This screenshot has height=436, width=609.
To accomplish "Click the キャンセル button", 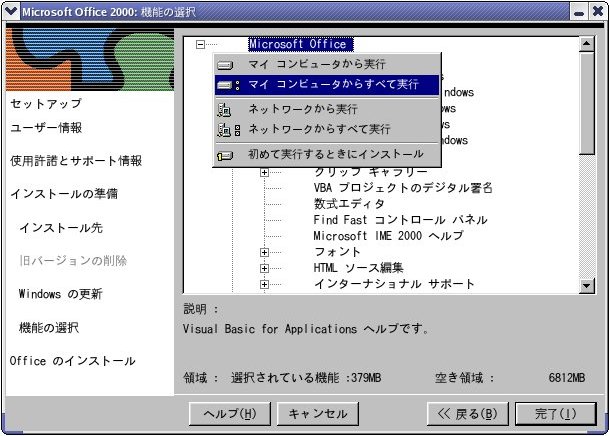I will click(318, 414).
